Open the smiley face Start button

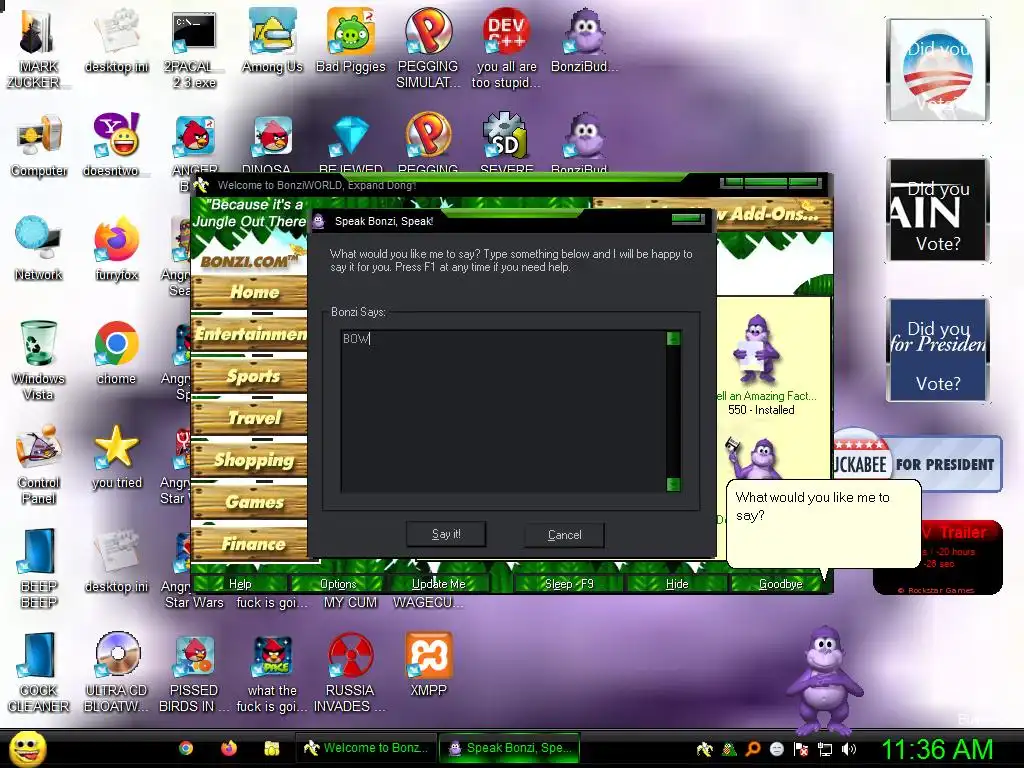tap(28, 748)
